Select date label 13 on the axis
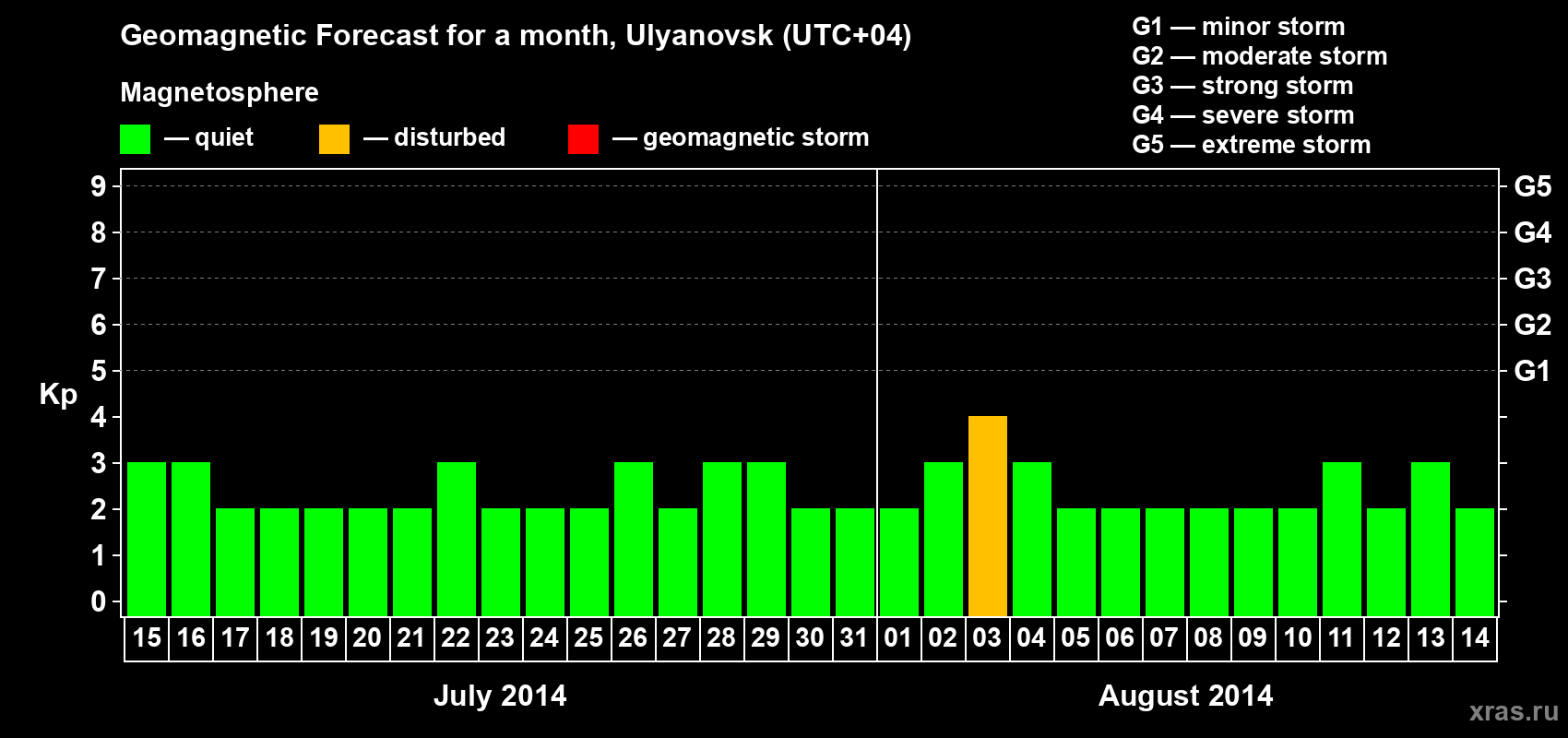Image resolution: width=1568 pixels, height=738 pixels. coord(1431,638)
